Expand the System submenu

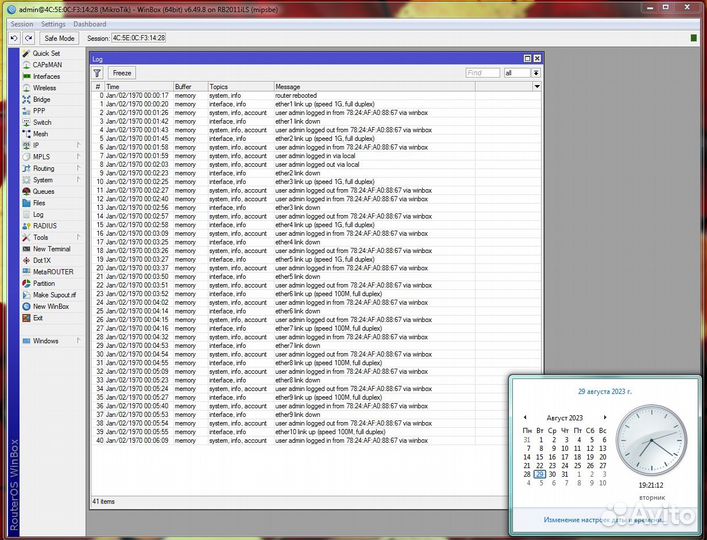[x=78, y=180]
